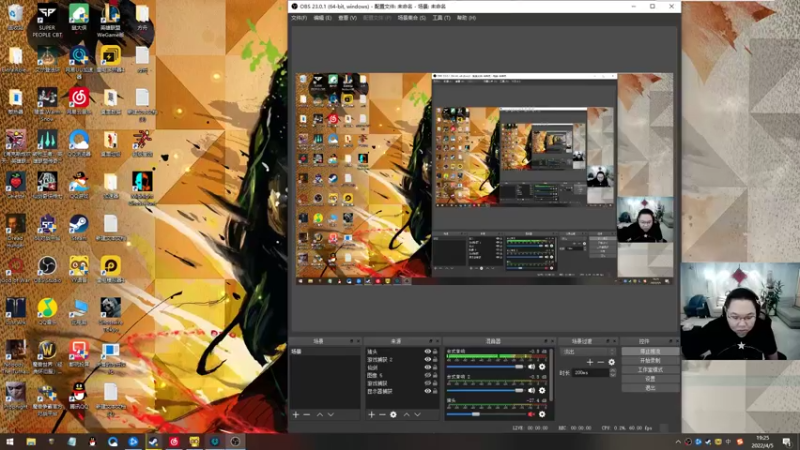Increase the 200ms transition duration with up arrow

pos(613,371)
